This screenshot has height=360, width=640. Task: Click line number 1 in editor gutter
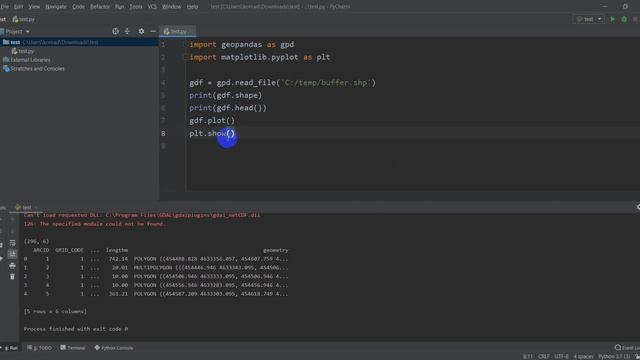point(163,44)
